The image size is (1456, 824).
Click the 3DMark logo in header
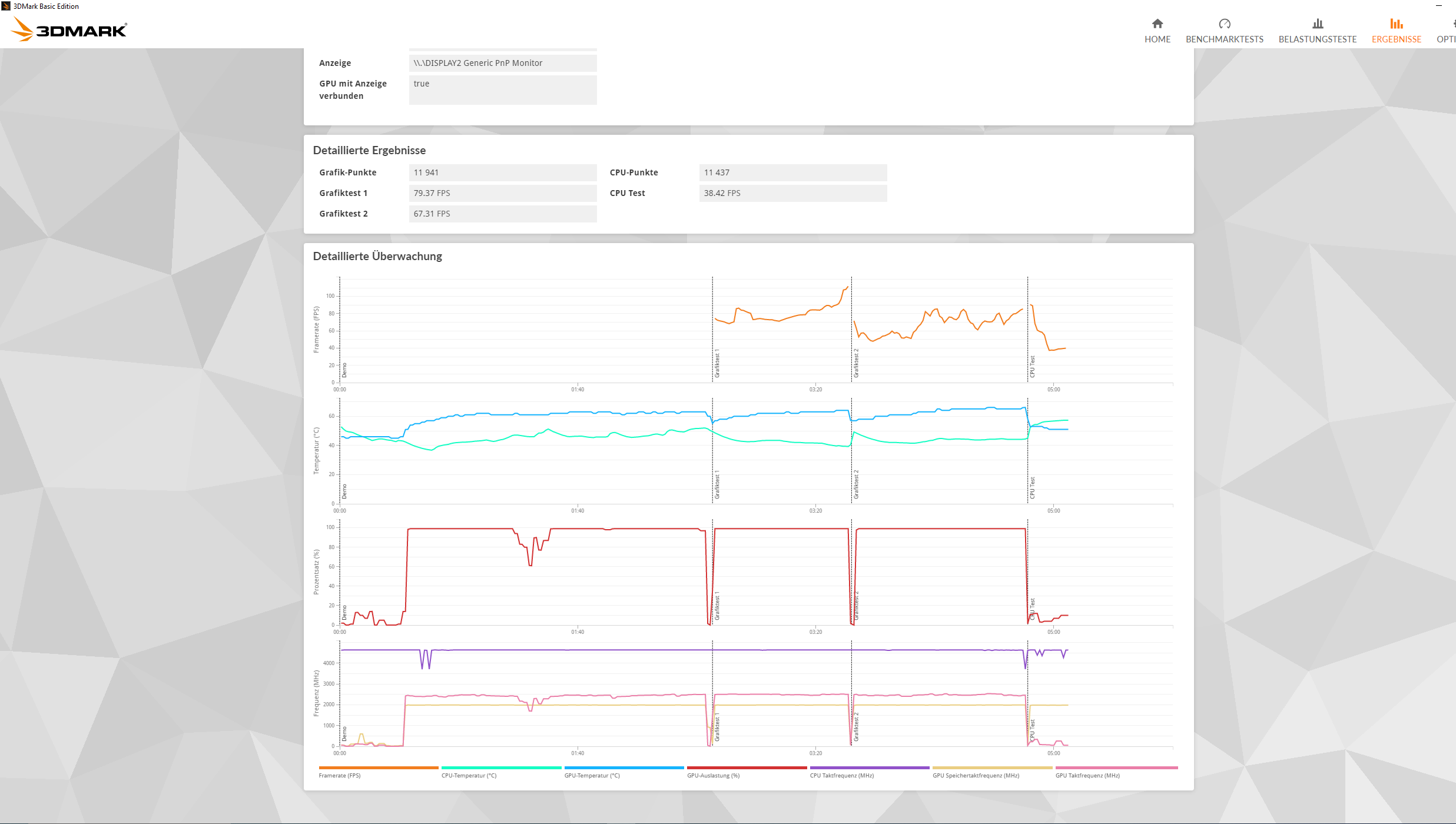click(69, 29)
